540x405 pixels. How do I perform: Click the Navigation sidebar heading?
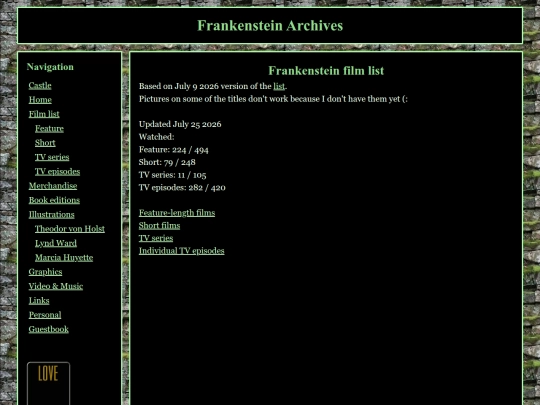point(50,67)
